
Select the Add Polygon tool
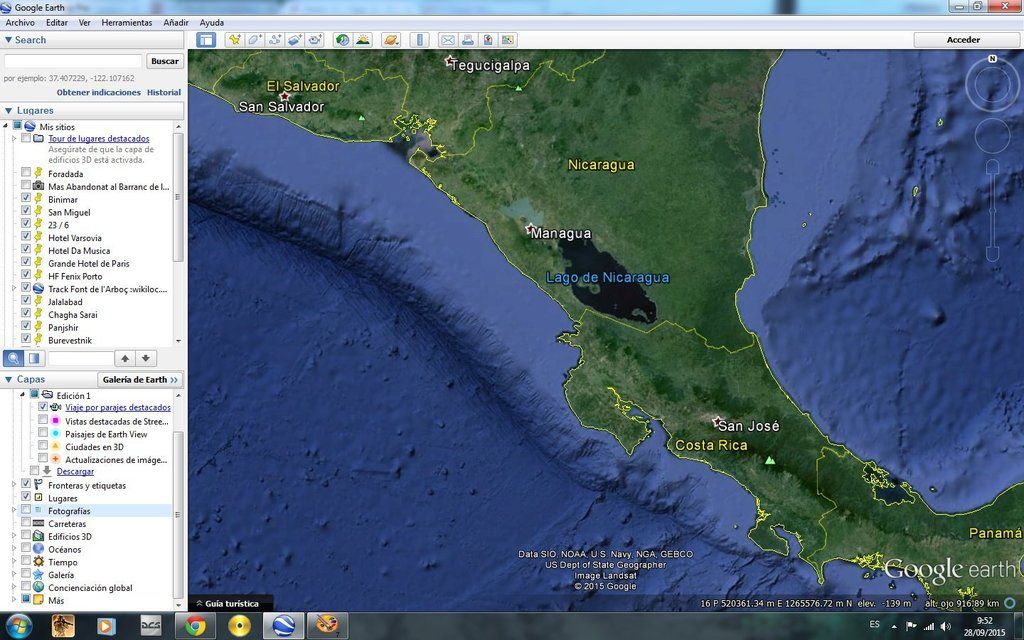click(x=255, y=40)
